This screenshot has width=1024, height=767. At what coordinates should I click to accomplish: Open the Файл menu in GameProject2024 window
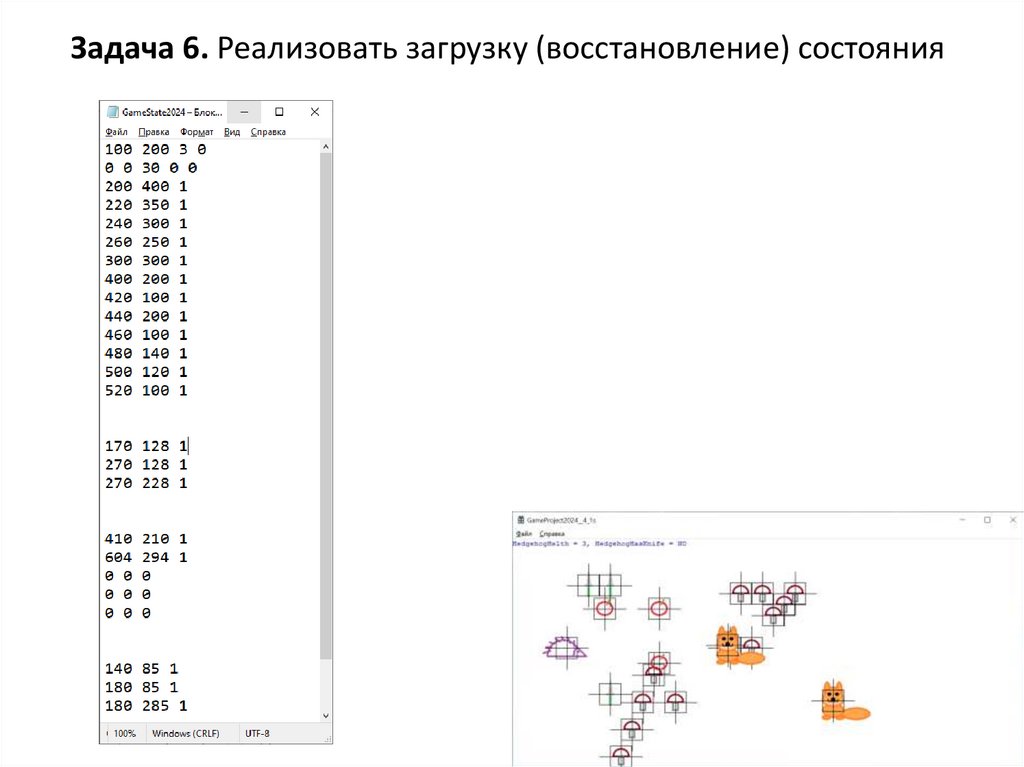(524, 534)
